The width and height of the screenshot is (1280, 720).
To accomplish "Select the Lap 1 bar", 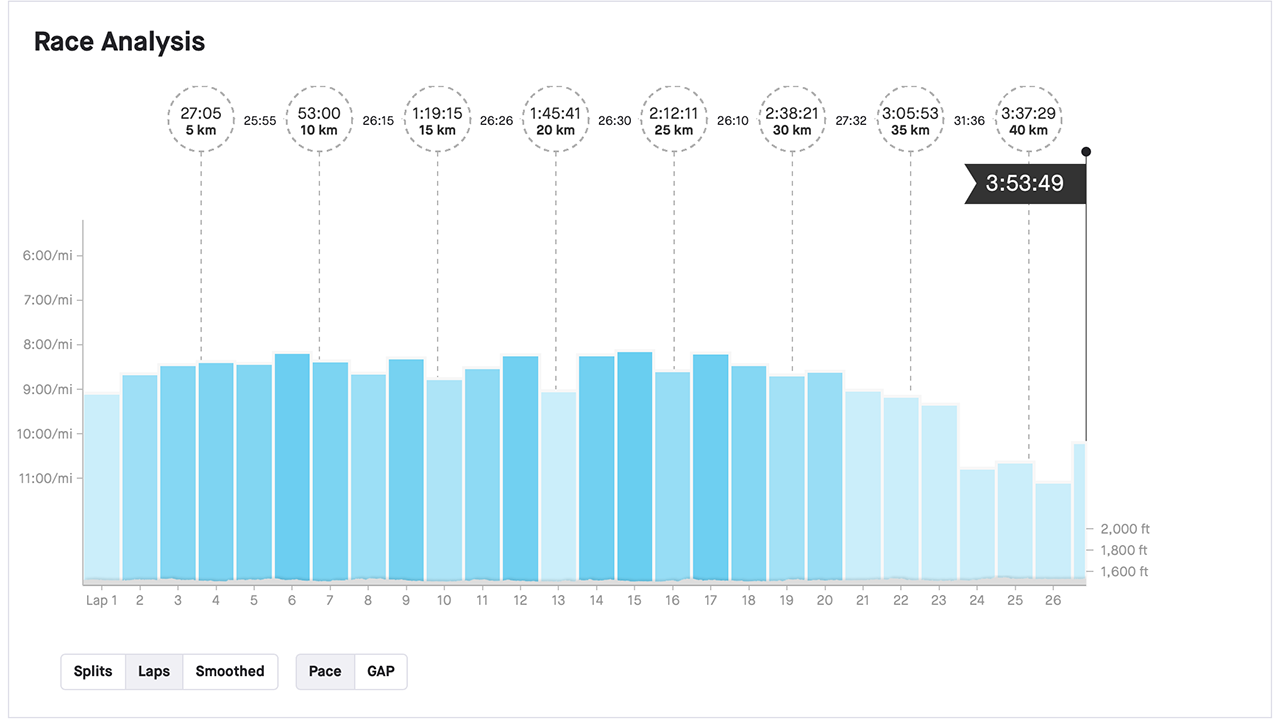I will [x=101, y=488].
